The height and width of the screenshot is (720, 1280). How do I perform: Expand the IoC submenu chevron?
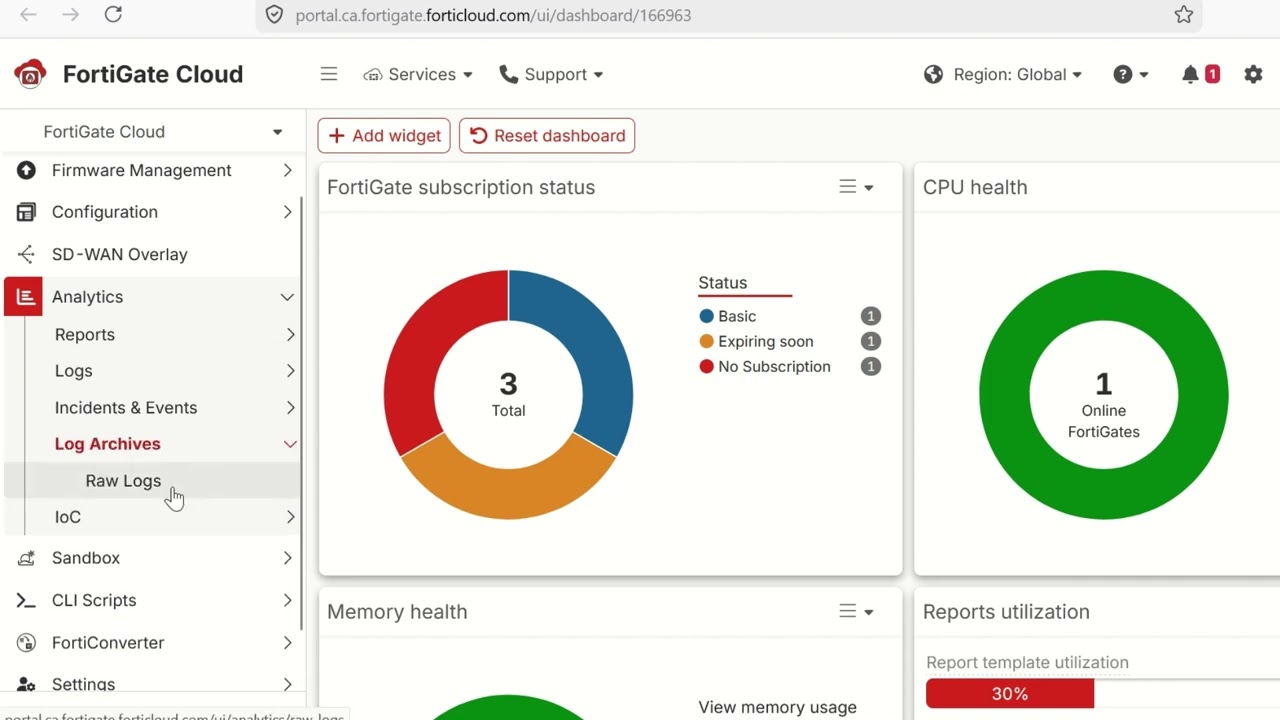coord(290,517)
